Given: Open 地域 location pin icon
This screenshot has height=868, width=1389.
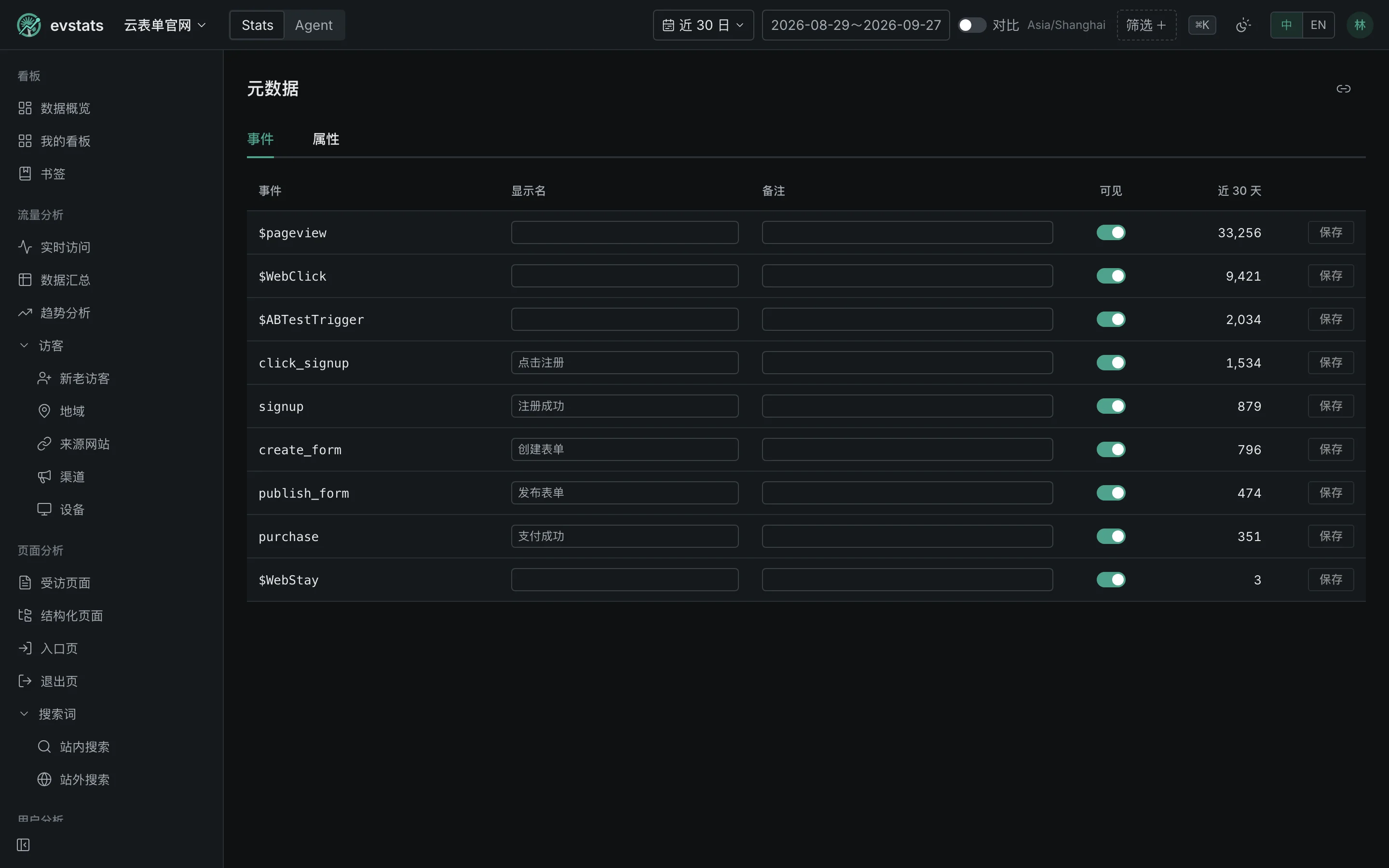Looking at the screenshot, I should (44, 411).
